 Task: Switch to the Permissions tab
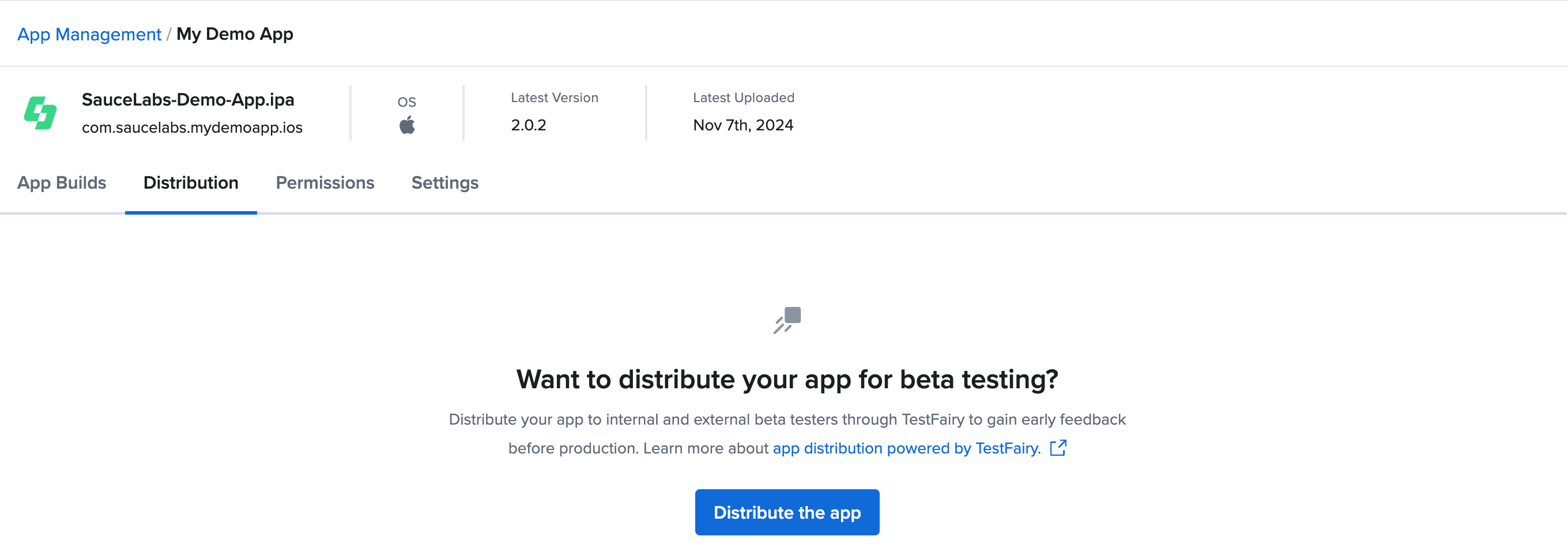(x=325, y=183)
